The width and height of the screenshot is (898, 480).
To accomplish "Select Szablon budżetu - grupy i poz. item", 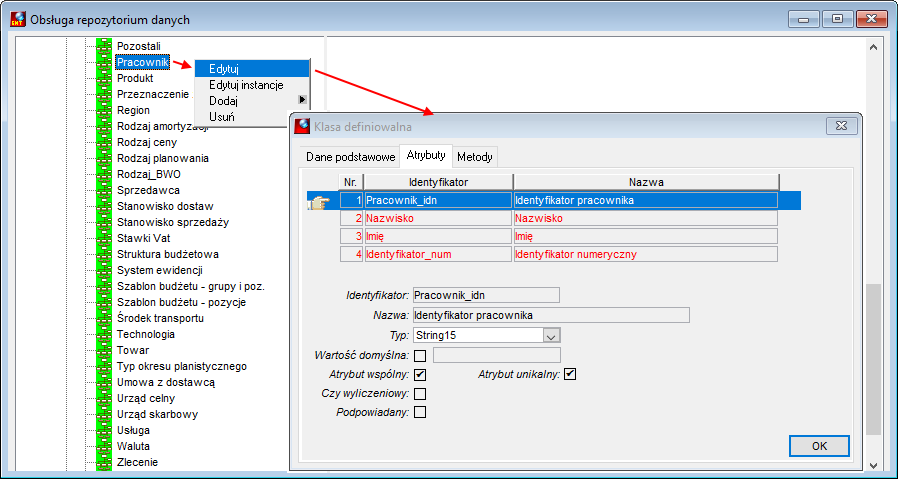I will pyautogui.click(x=191, y=286).
